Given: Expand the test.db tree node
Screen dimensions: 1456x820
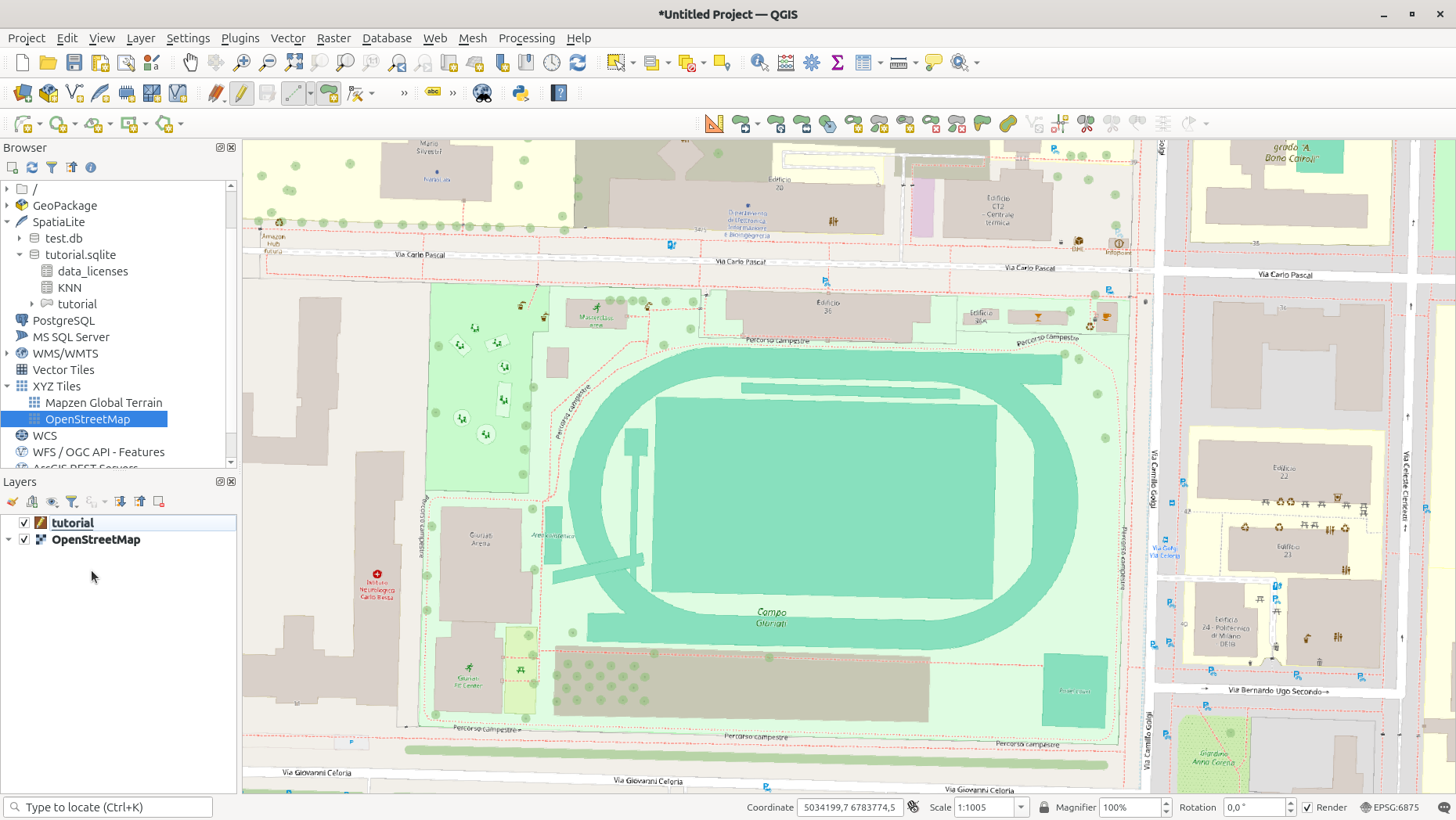Looking at the screenshot, I should 20,239.
